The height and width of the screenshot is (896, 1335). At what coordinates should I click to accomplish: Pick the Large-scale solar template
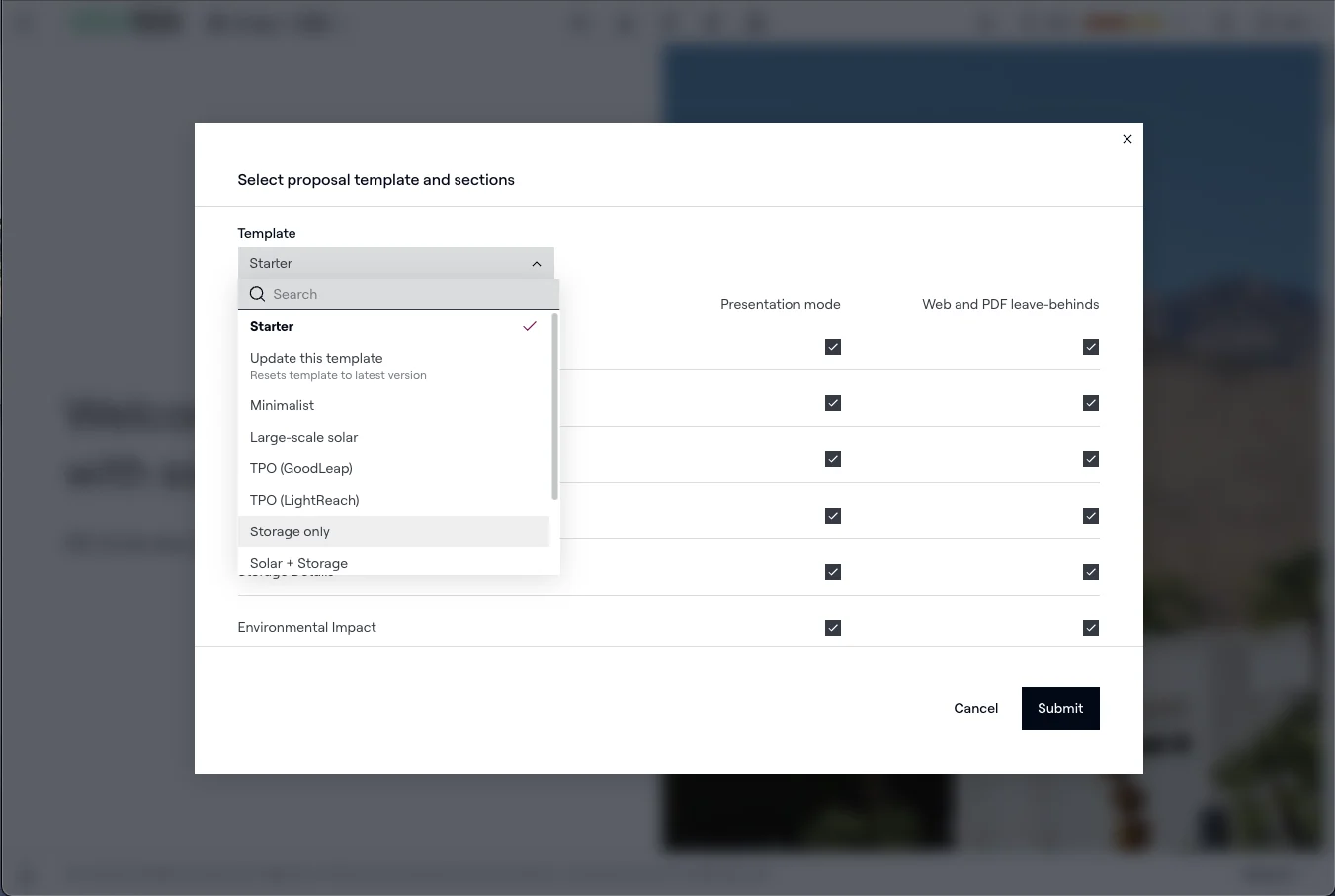(x=304, y=437)
